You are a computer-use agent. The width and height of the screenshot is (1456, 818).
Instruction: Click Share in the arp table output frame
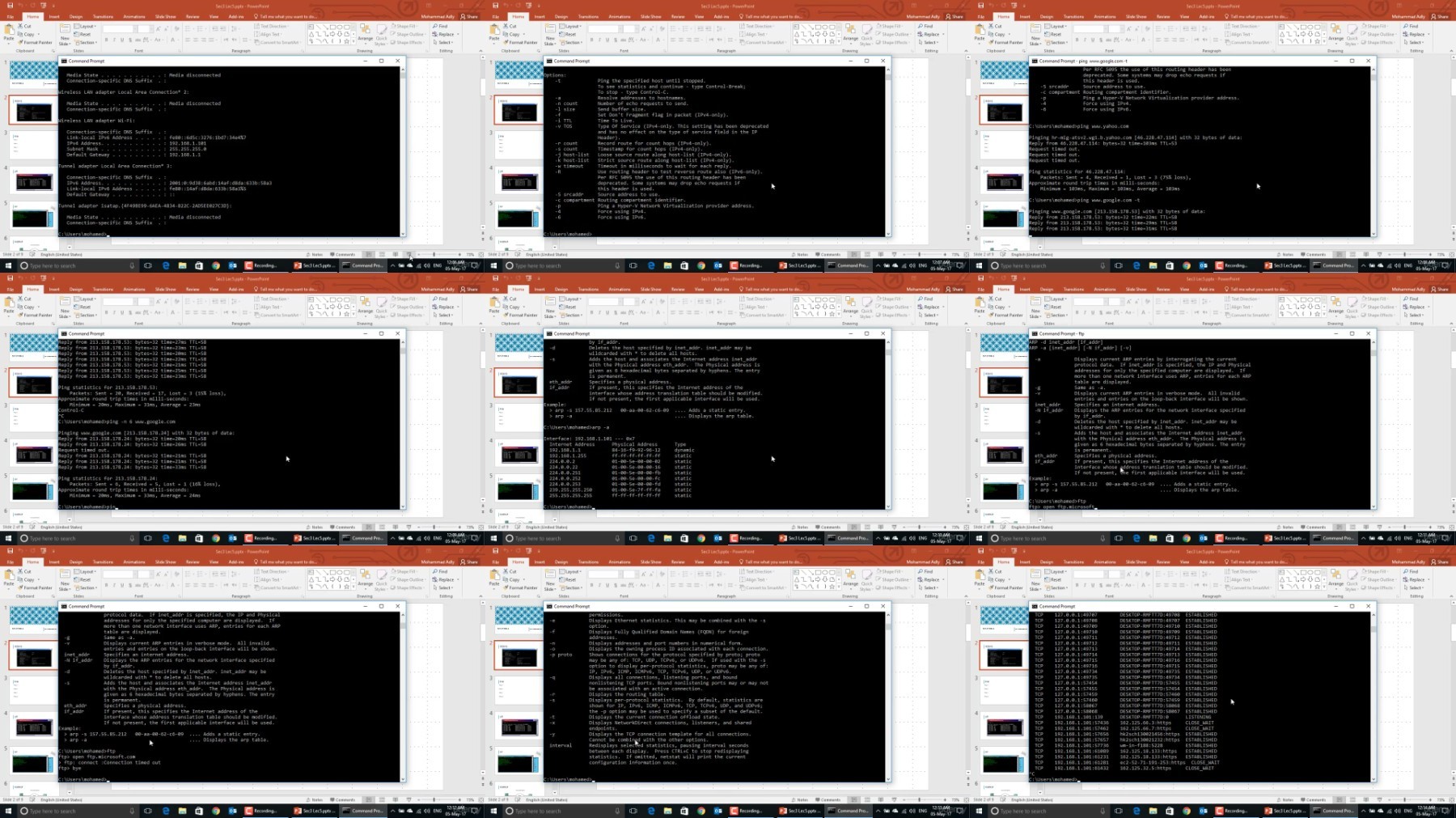tap(955, 289)
